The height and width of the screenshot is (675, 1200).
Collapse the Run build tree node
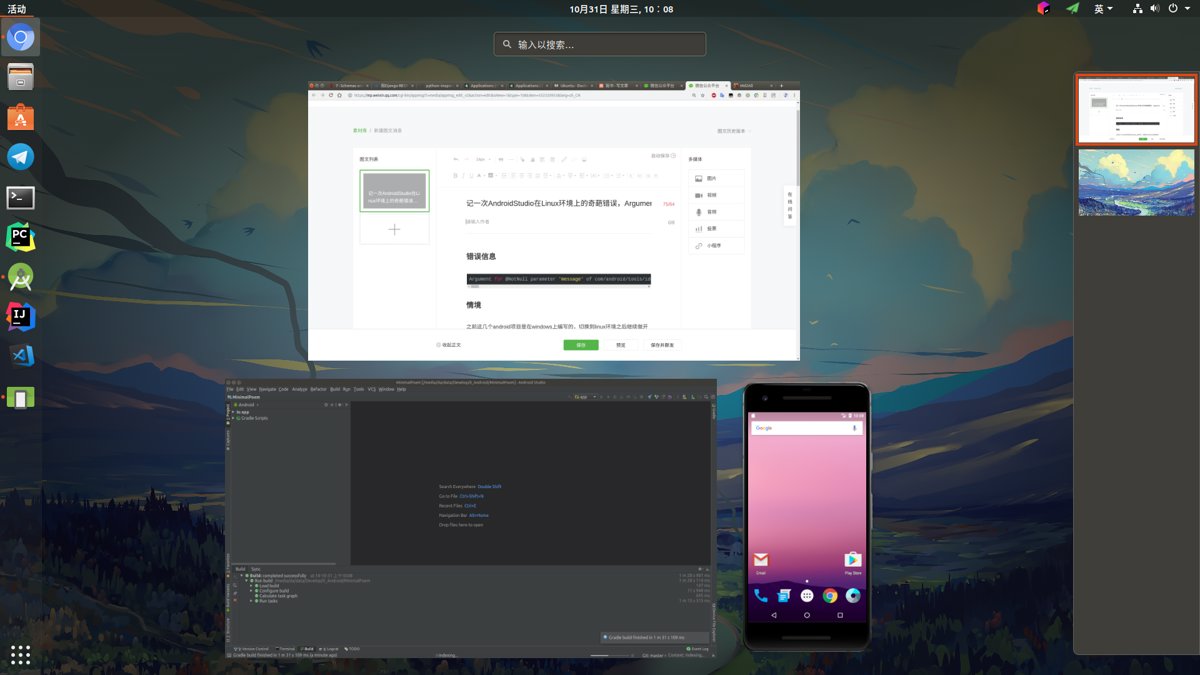coord(247,581)
